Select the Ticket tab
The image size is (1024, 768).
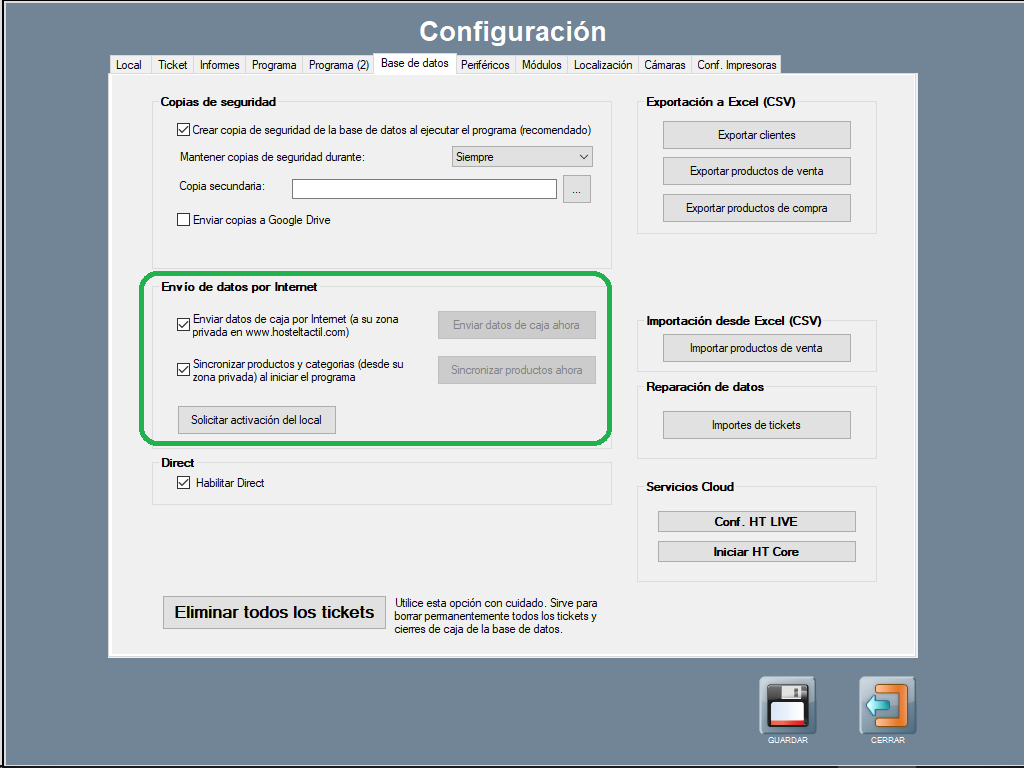172,65
